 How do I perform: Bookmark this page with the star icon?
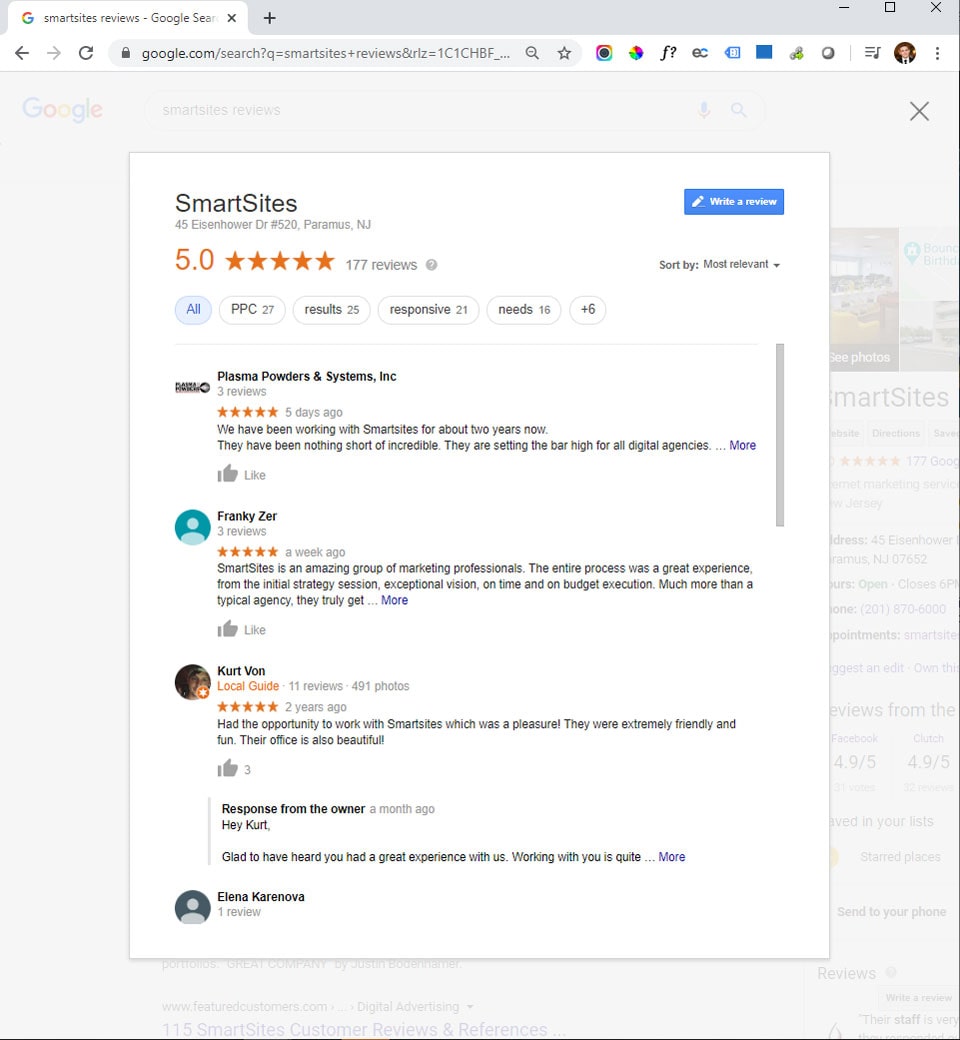point(564,53)
